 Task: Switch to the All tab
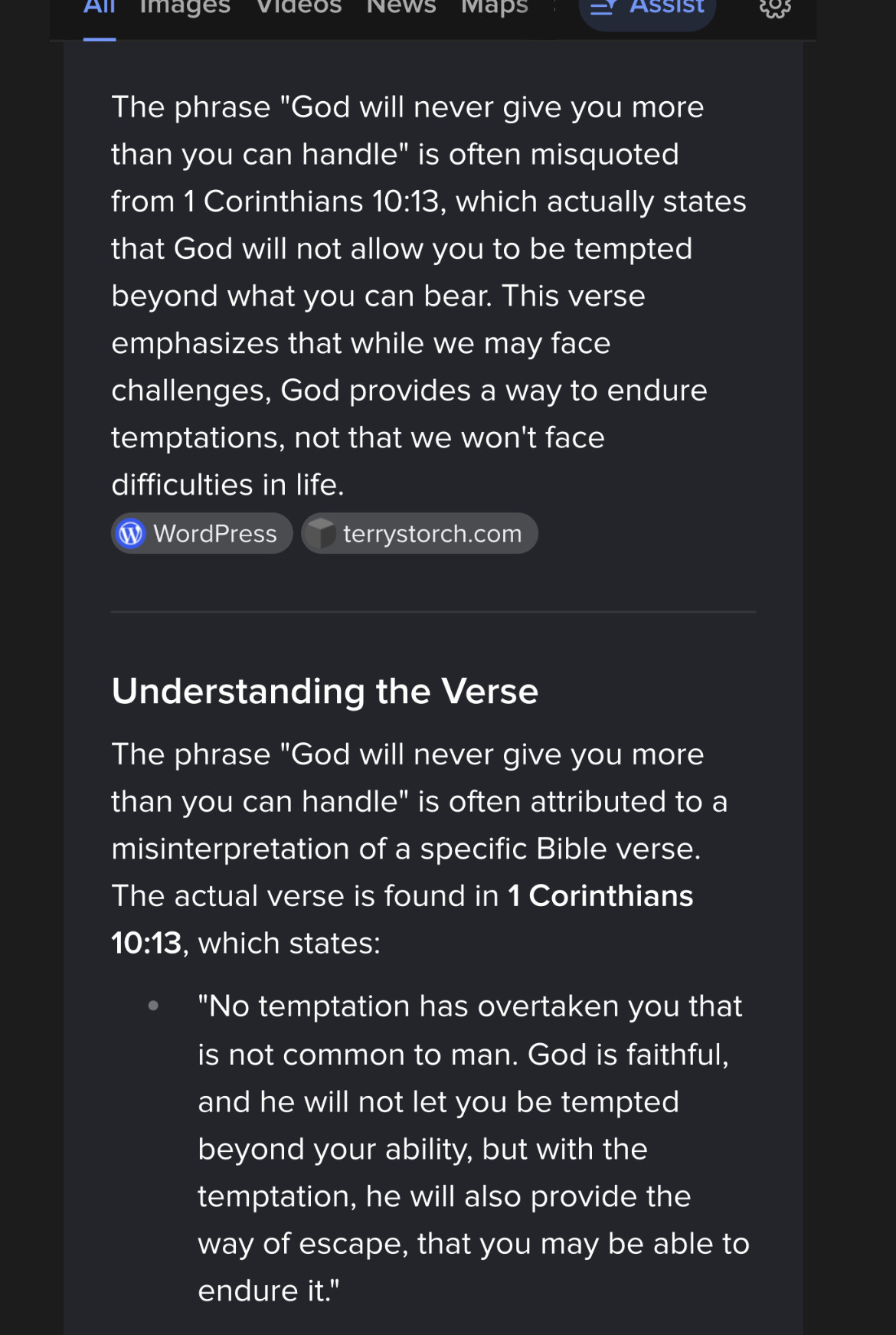pyautogui.click(x=100, y=8)
